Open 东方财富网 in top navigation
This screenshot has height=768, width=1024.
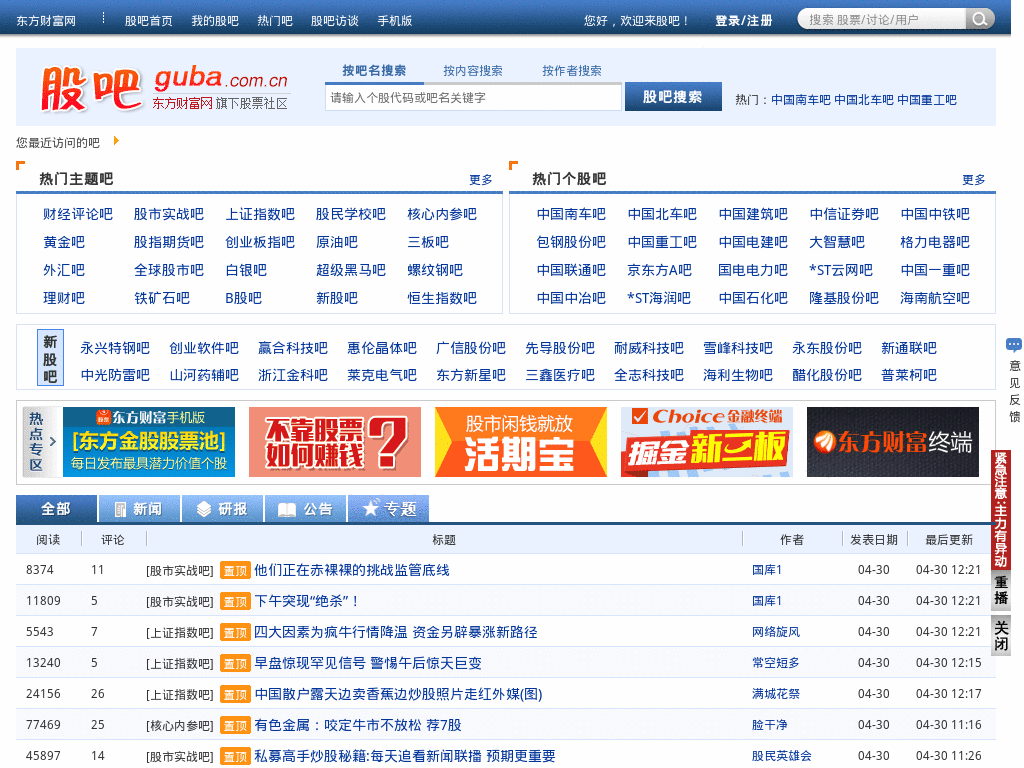[x=46, y=21]
